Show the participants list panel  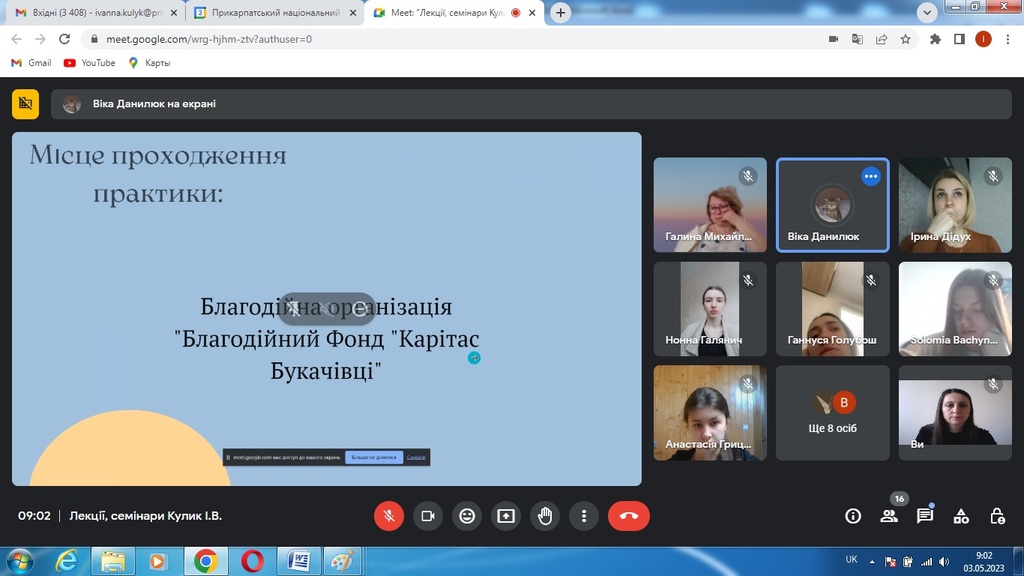click(x=889, y=516)
